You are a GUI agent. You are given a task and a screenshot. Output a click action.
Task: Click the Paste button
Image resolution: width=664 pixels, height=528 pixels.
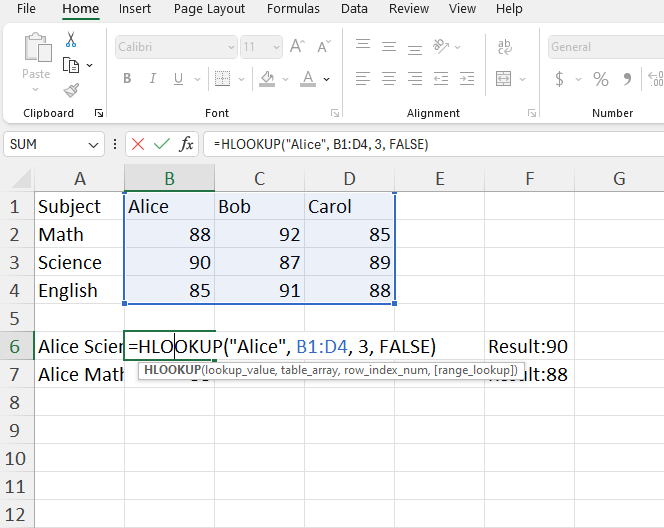[36, 57]
